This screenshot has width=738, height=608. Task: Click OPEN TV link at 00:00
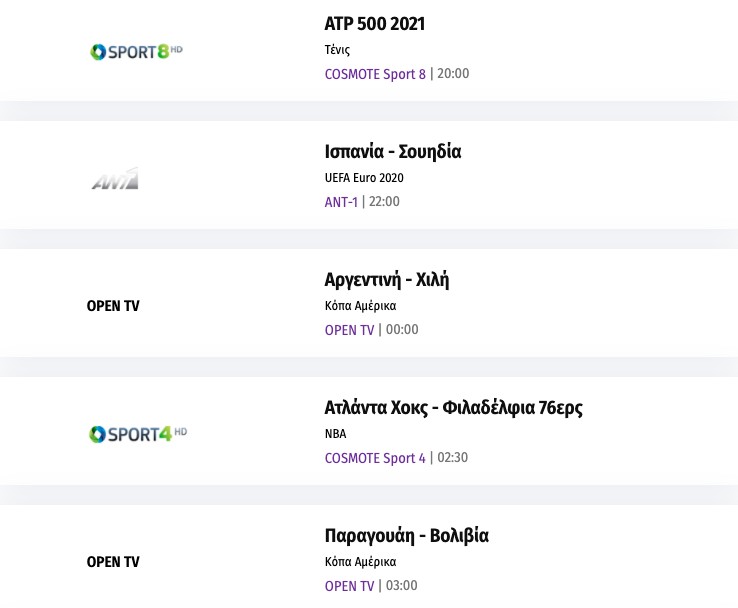point(349,330)
